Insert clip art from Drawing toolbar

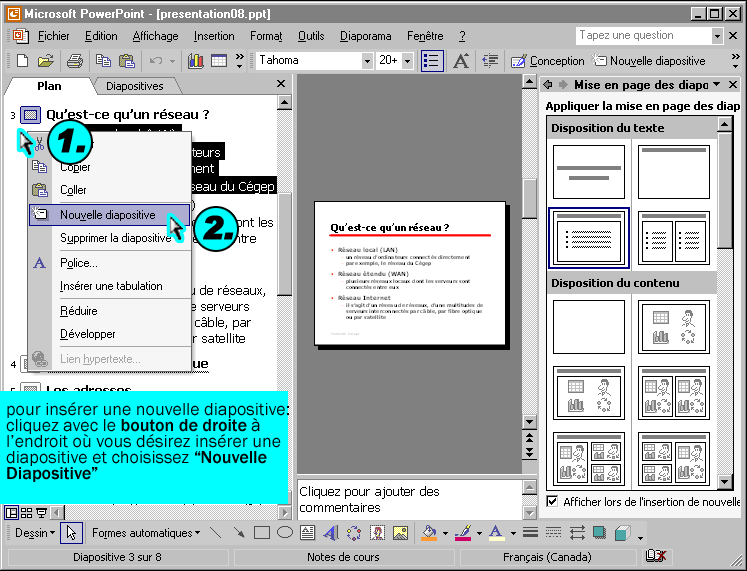pos(377,532)
